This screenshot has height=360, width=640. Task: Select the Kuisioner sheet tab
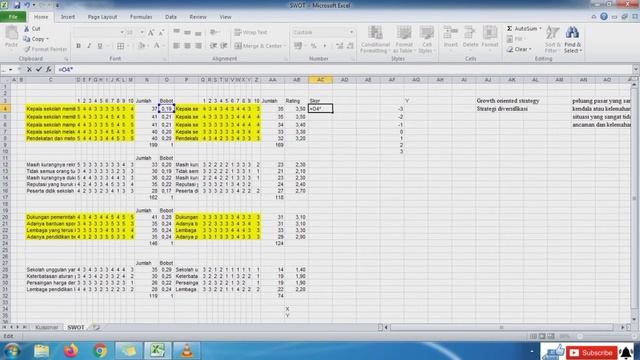[x=47, y=327]
